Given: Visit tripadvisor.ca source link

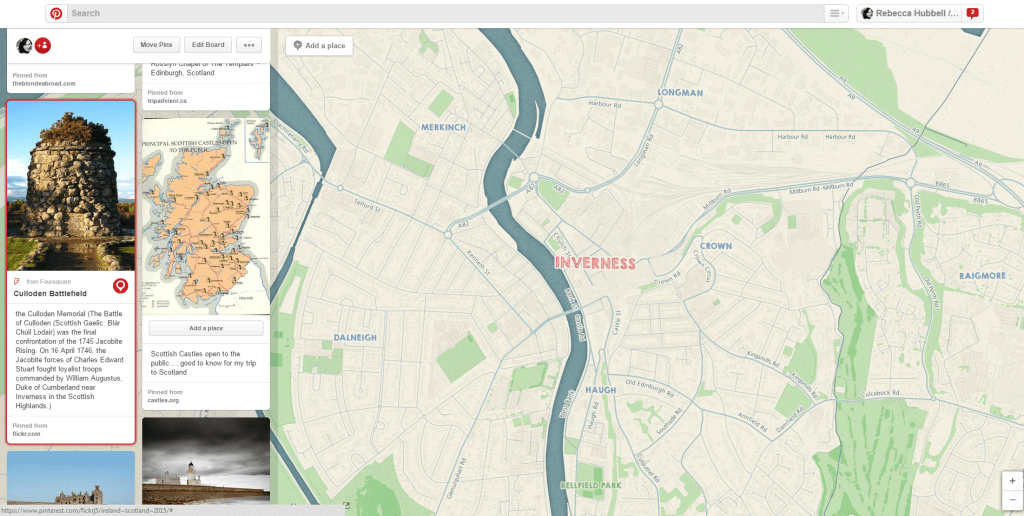Looking at the screenshot, I should coord(167,101).
